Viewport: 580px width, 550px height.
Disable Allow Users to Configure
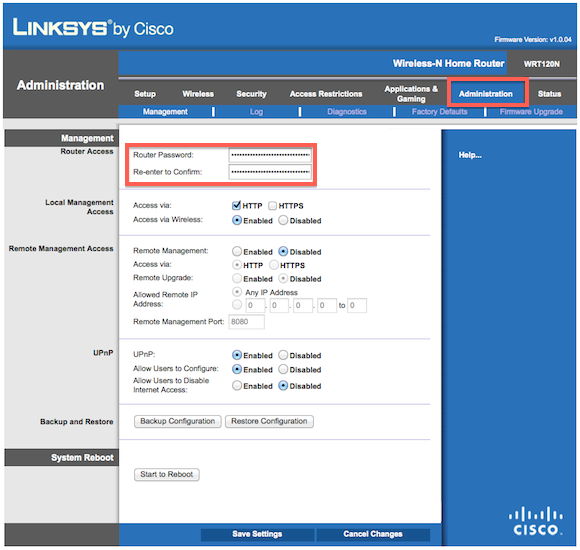283,369
